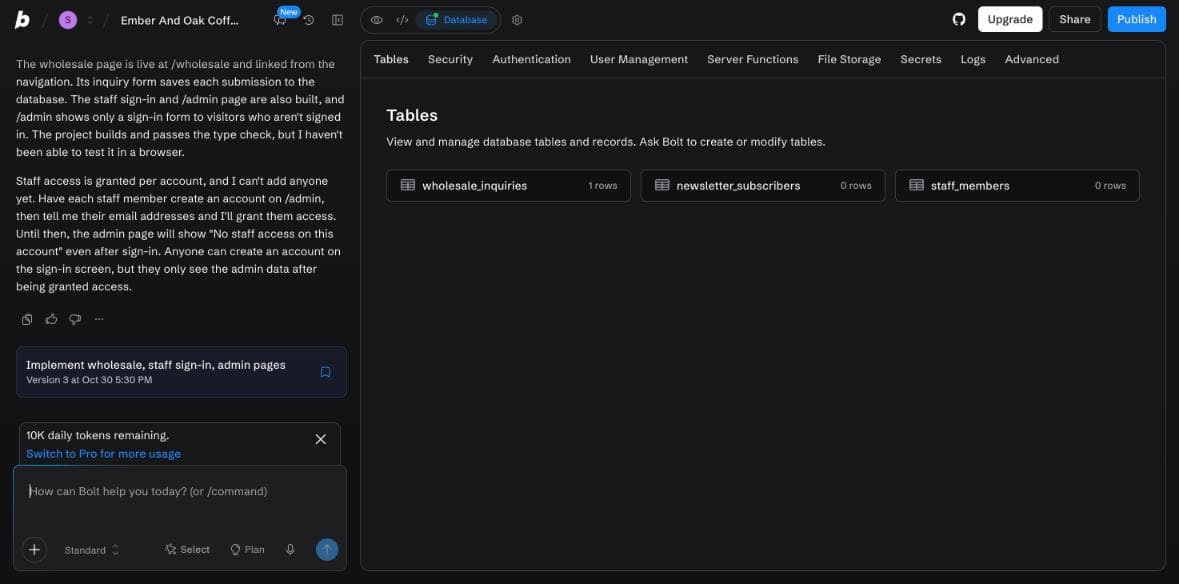Image resolution: width=1179 pixels, height=584 pixels.
Task: Give the response a thumbs down
Action: pos(75,319)
